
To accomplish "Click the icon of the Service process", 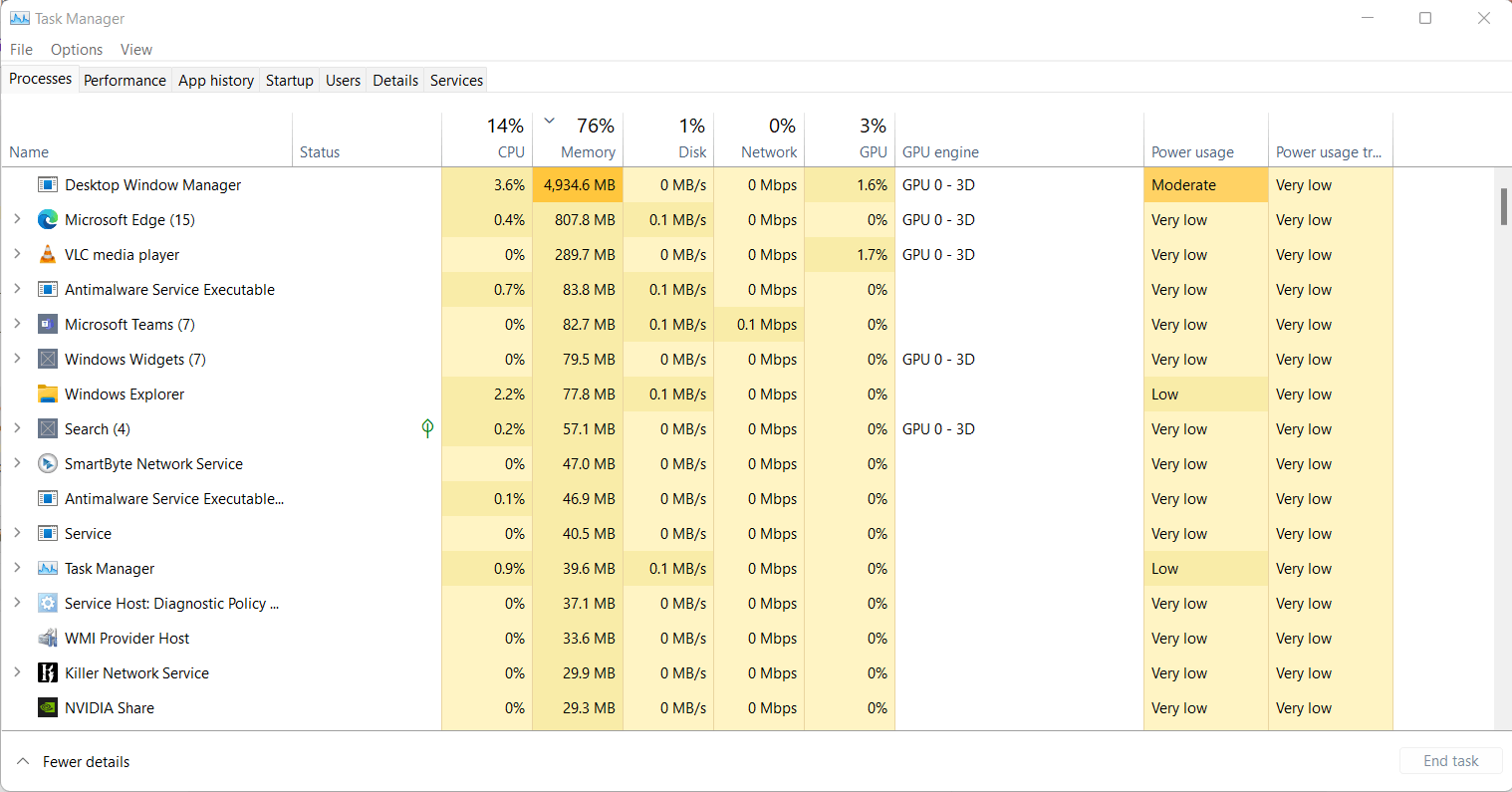I will (x=47, y=534).
